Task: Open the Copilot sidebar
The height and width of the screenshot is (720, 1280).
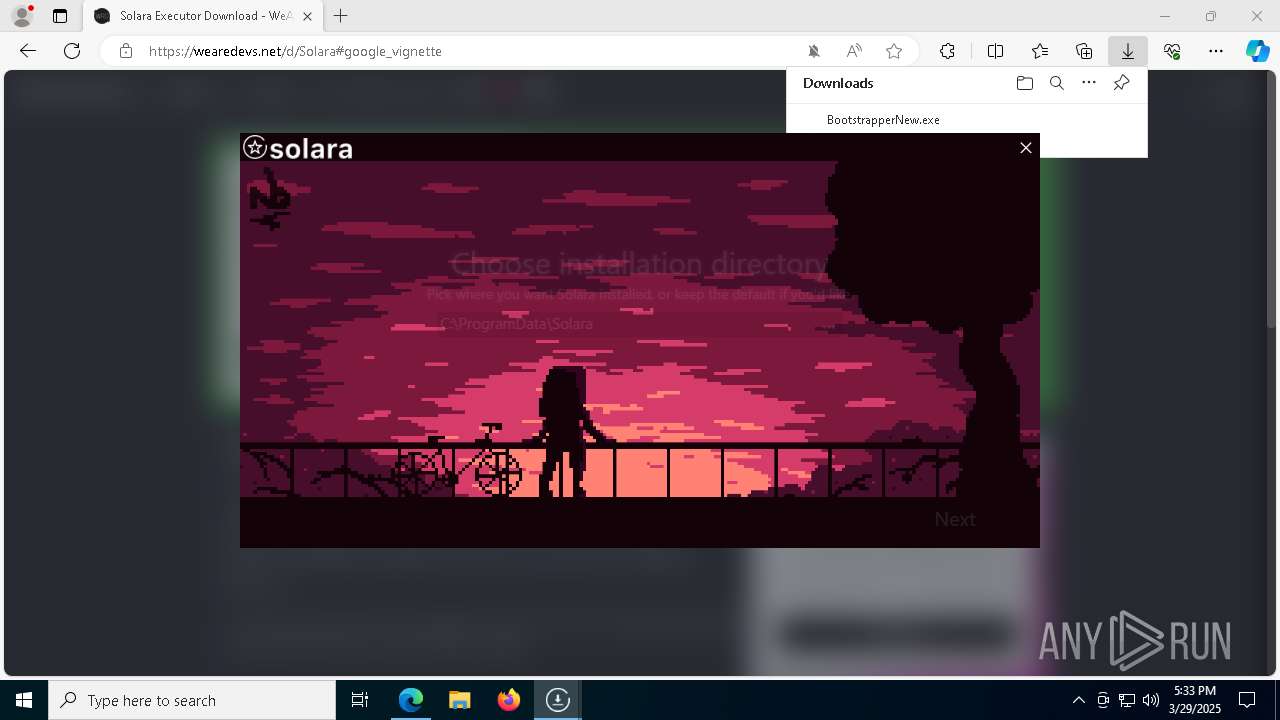Action: click(x=1258, y=51)
